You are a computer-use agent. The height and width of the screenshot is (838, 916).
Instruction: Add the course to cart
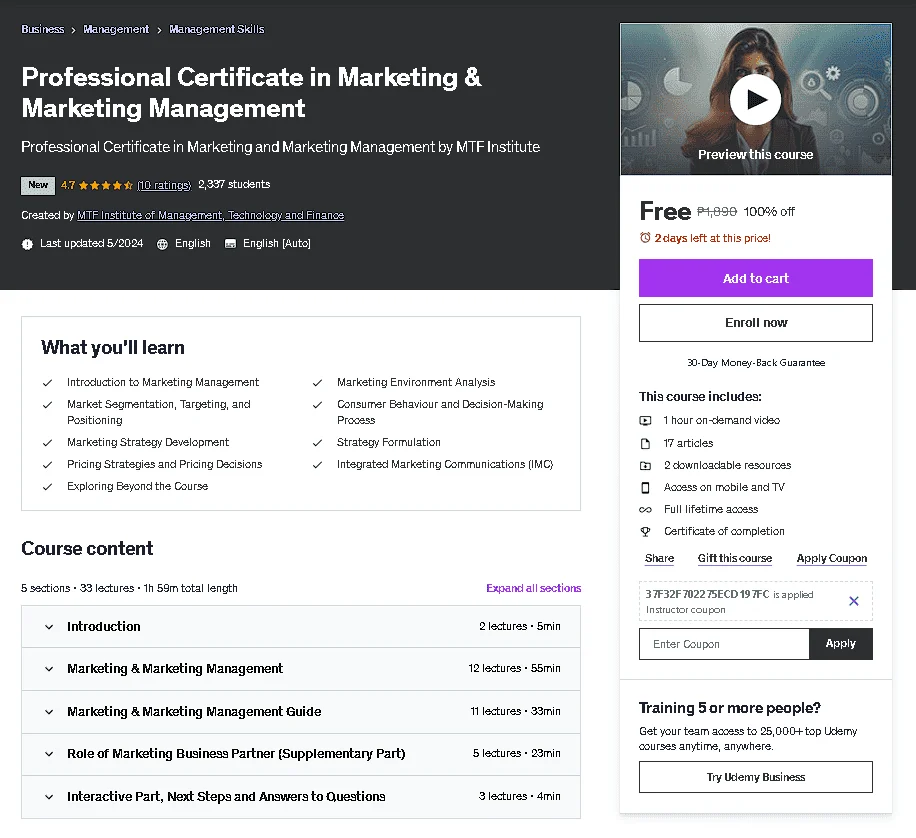[x=755, y=278]
